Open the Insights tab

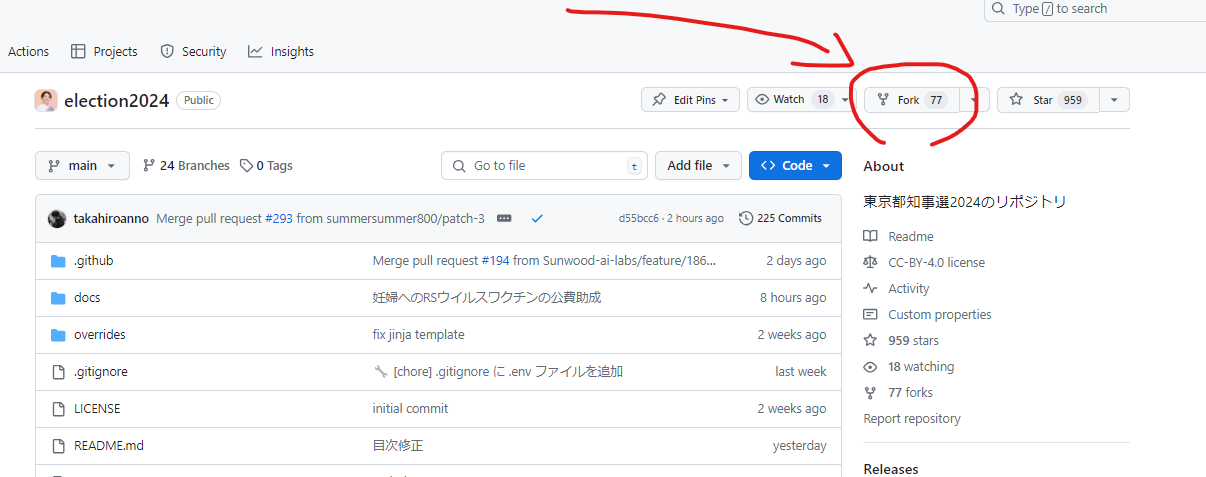click(x=281, y=51)
